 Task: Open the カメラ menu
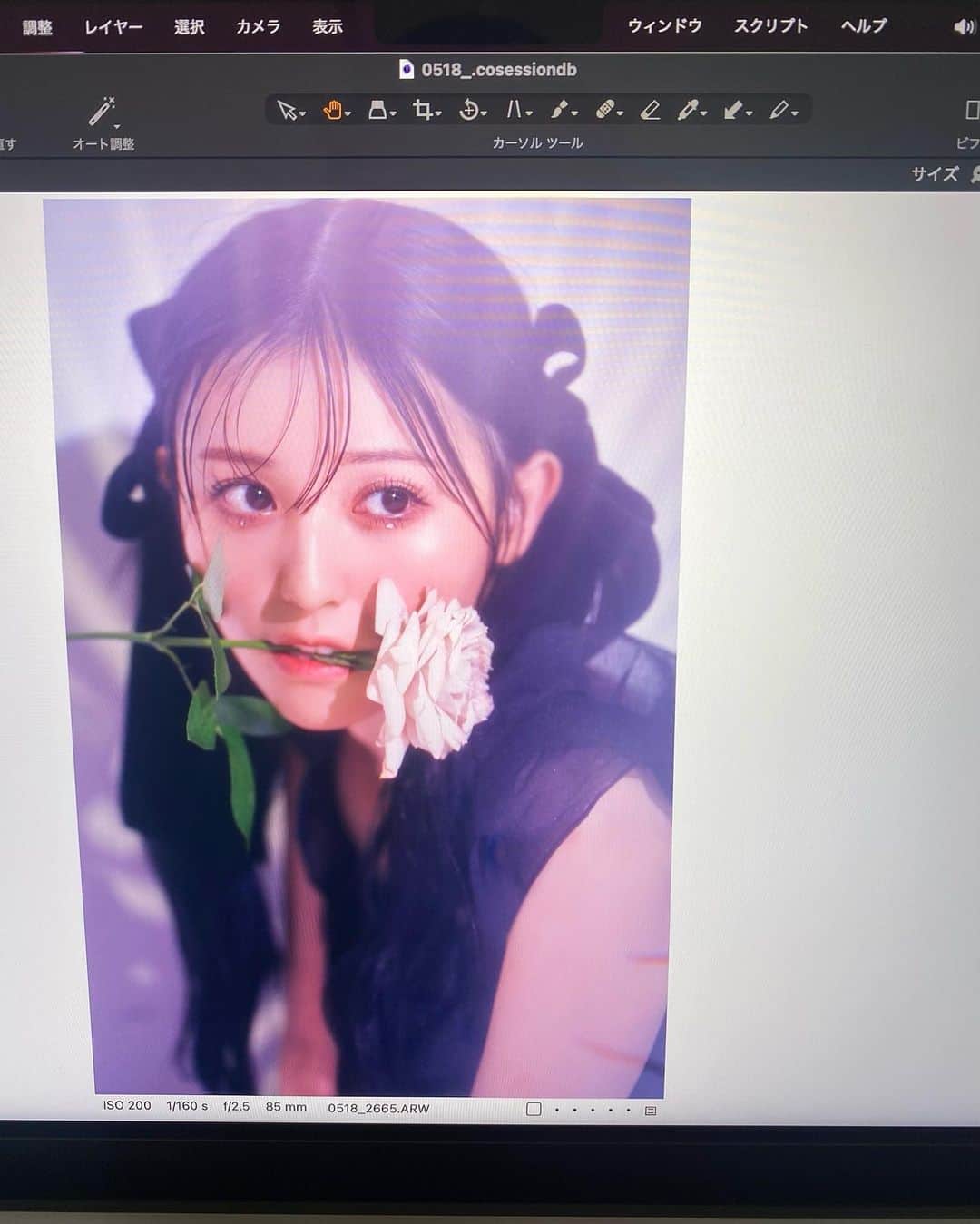click(x=258, y=27)
